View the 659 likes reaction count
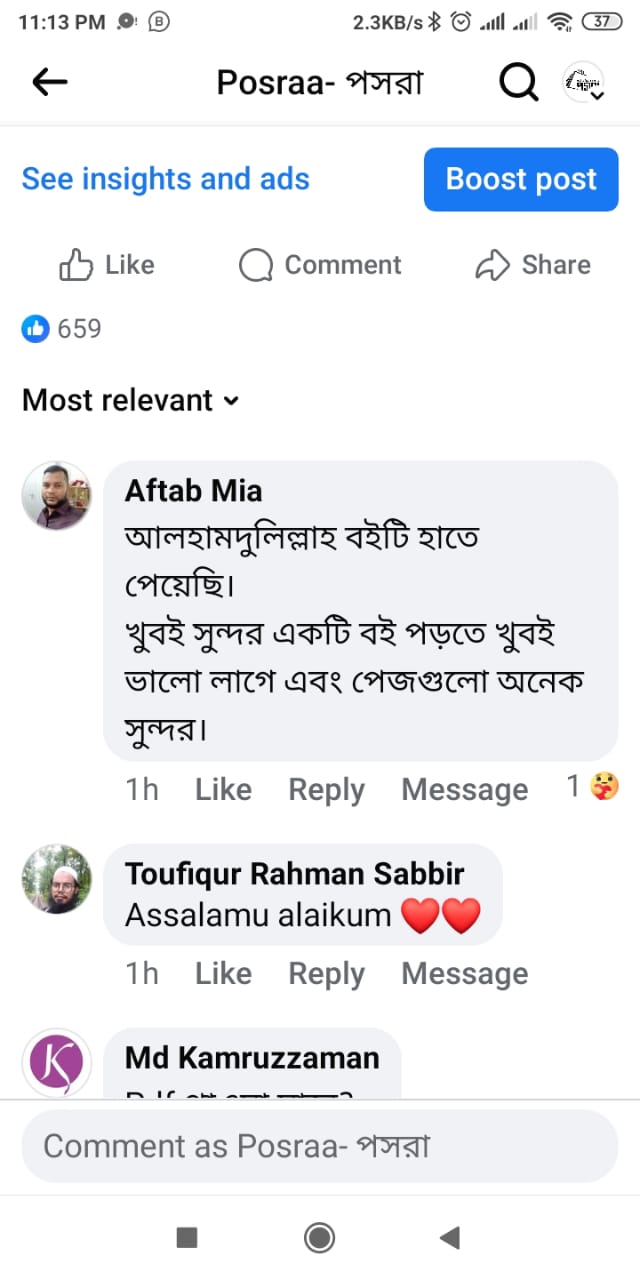This screenshot has width=640, height=1280. (62, 328)
